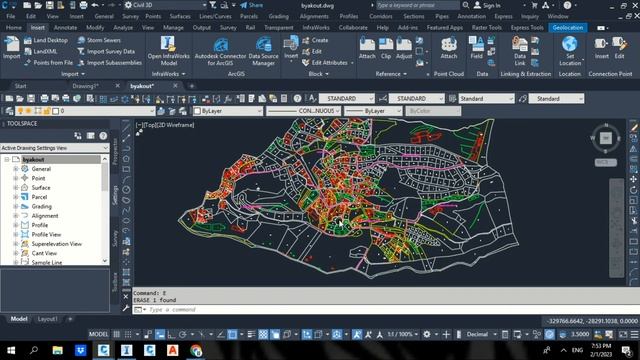Click the Share button
The image size is (640, 360).
pos(251,5)
